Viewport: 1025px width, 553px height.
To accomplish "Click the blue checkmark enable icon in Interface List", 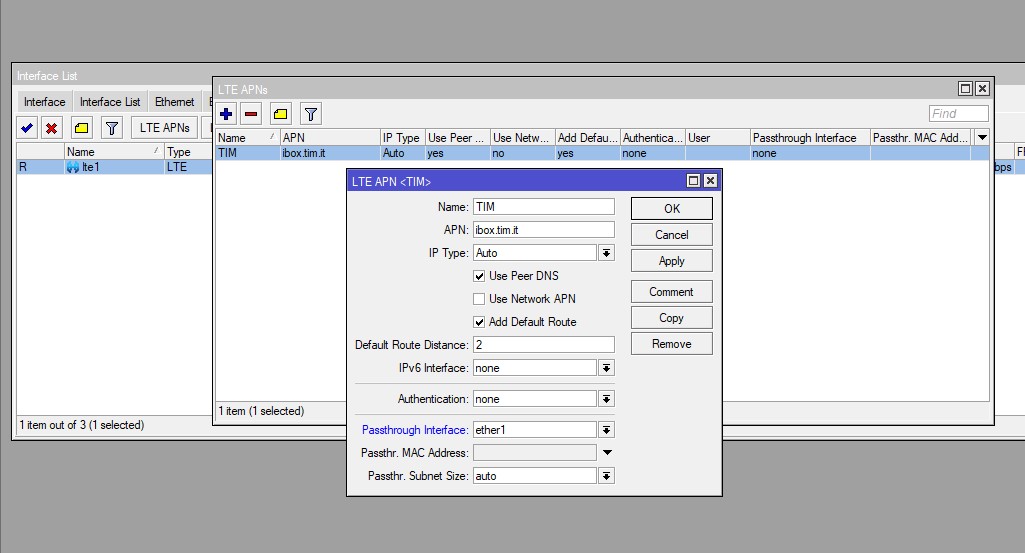I will tap(27, 128).
